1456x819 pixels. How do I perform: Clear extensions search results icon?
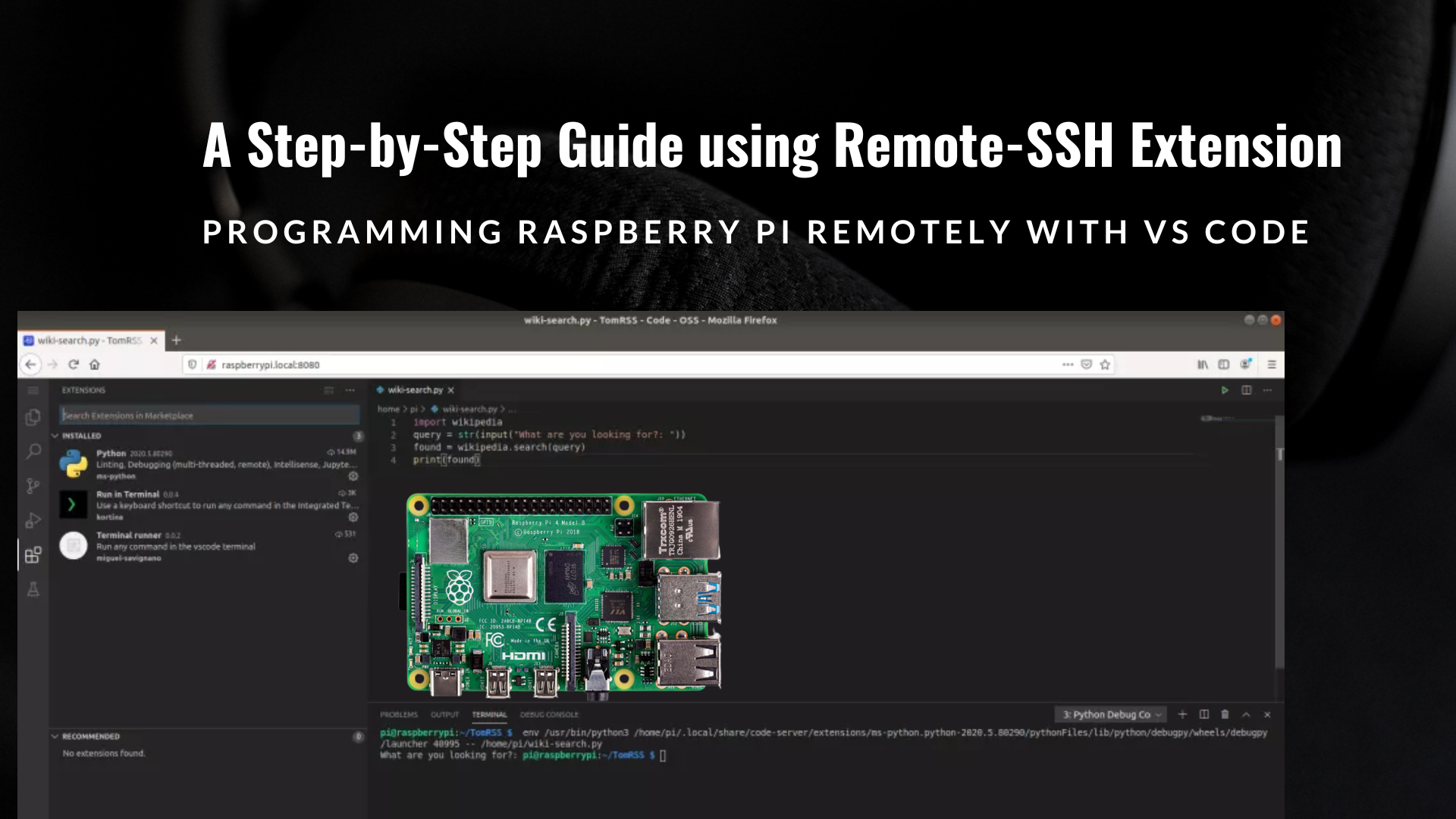[328, 390]
